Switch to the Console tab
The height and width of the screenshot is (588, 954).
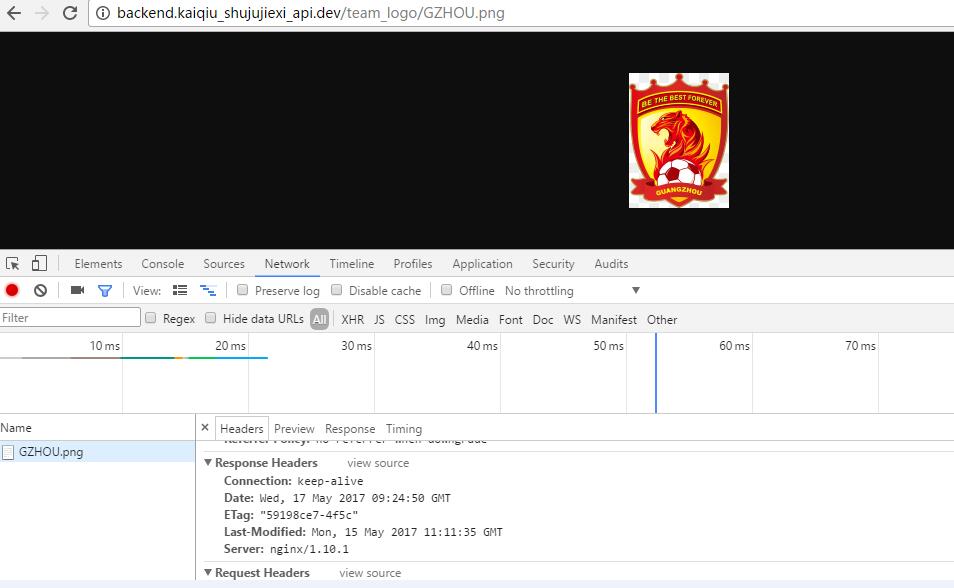162,264
